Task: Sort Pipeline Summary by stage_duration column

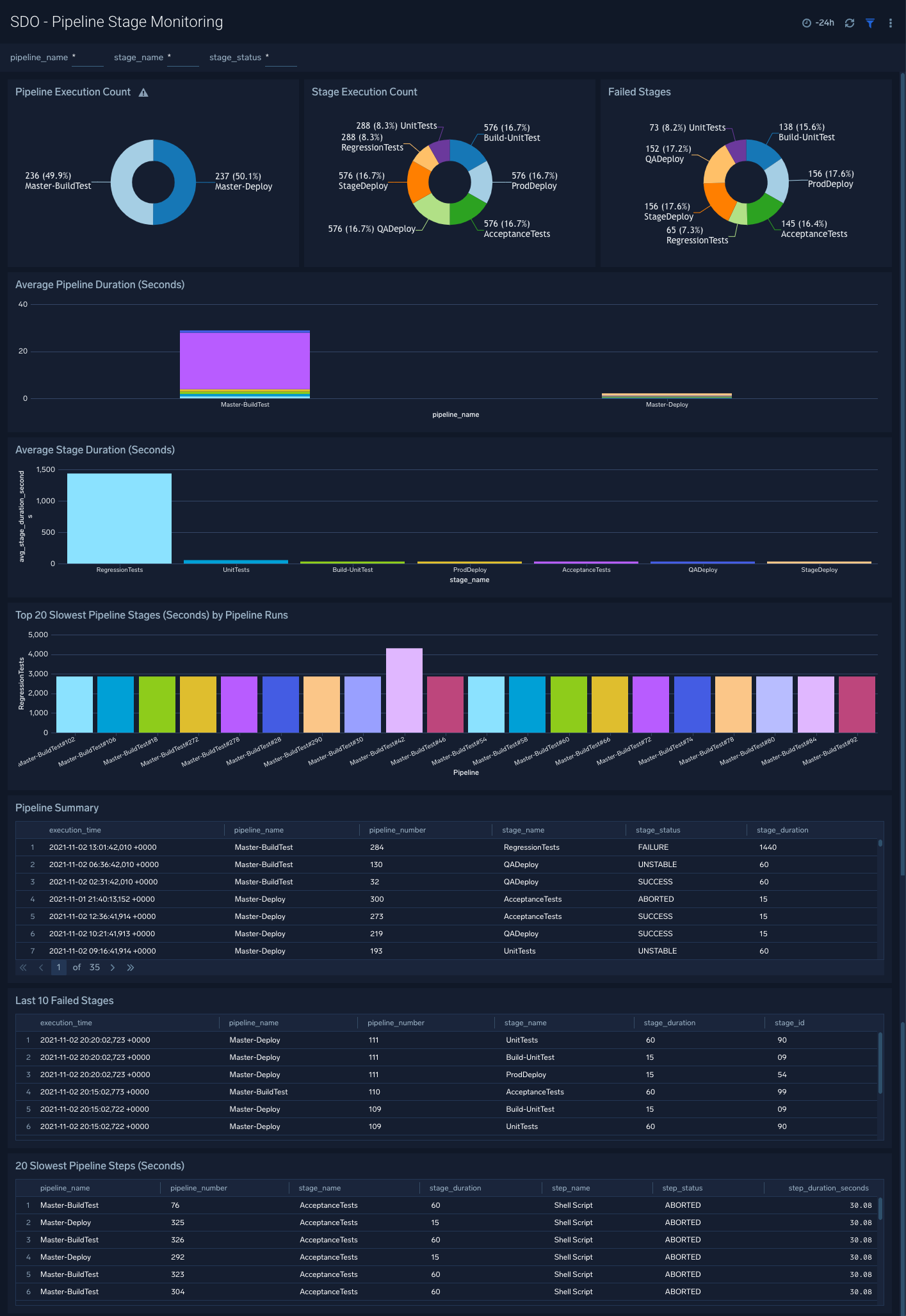Action: tap(782, 830)
